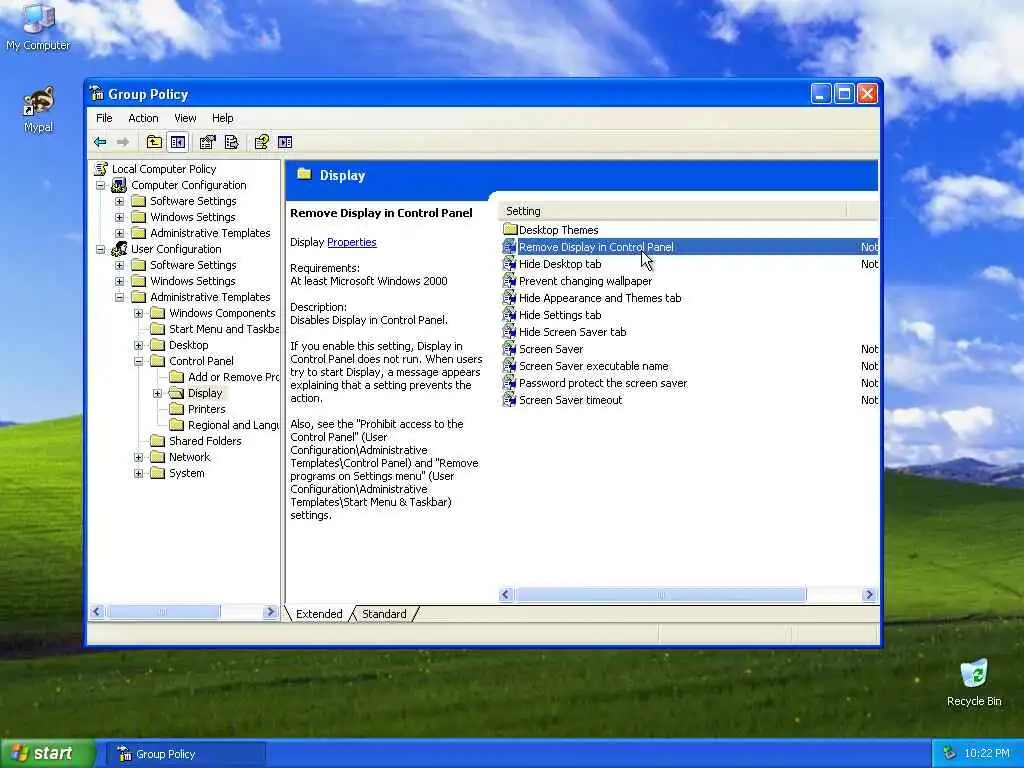Expand Administrative Templates under Computer Configuration
1024x768 pixels.
120,233
